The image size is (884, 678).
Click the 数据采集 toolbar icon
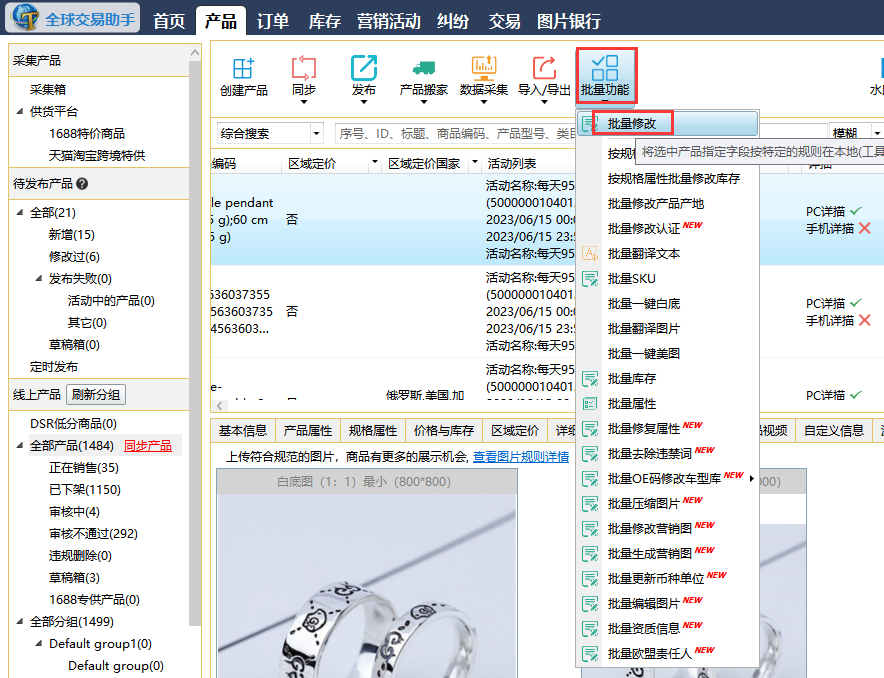tap(484, 68)
